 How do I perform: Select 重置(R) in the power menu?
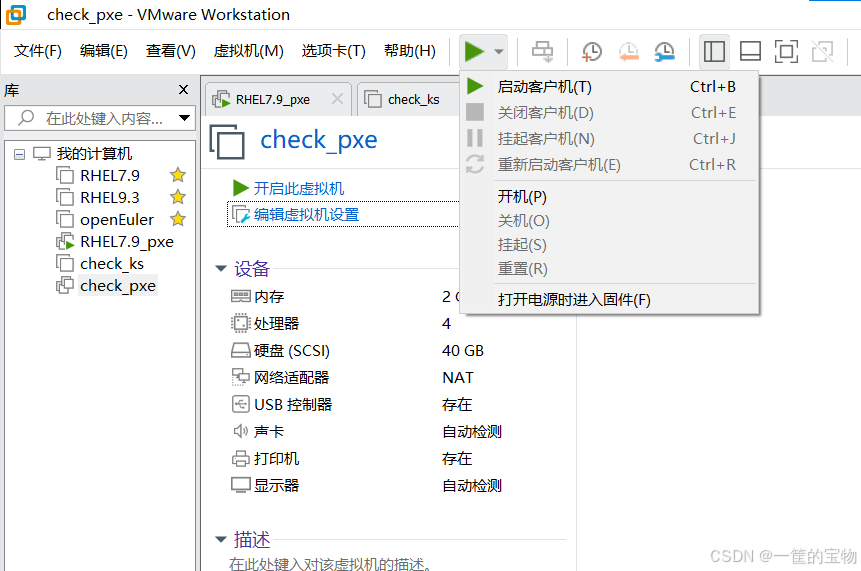[610, 269]
